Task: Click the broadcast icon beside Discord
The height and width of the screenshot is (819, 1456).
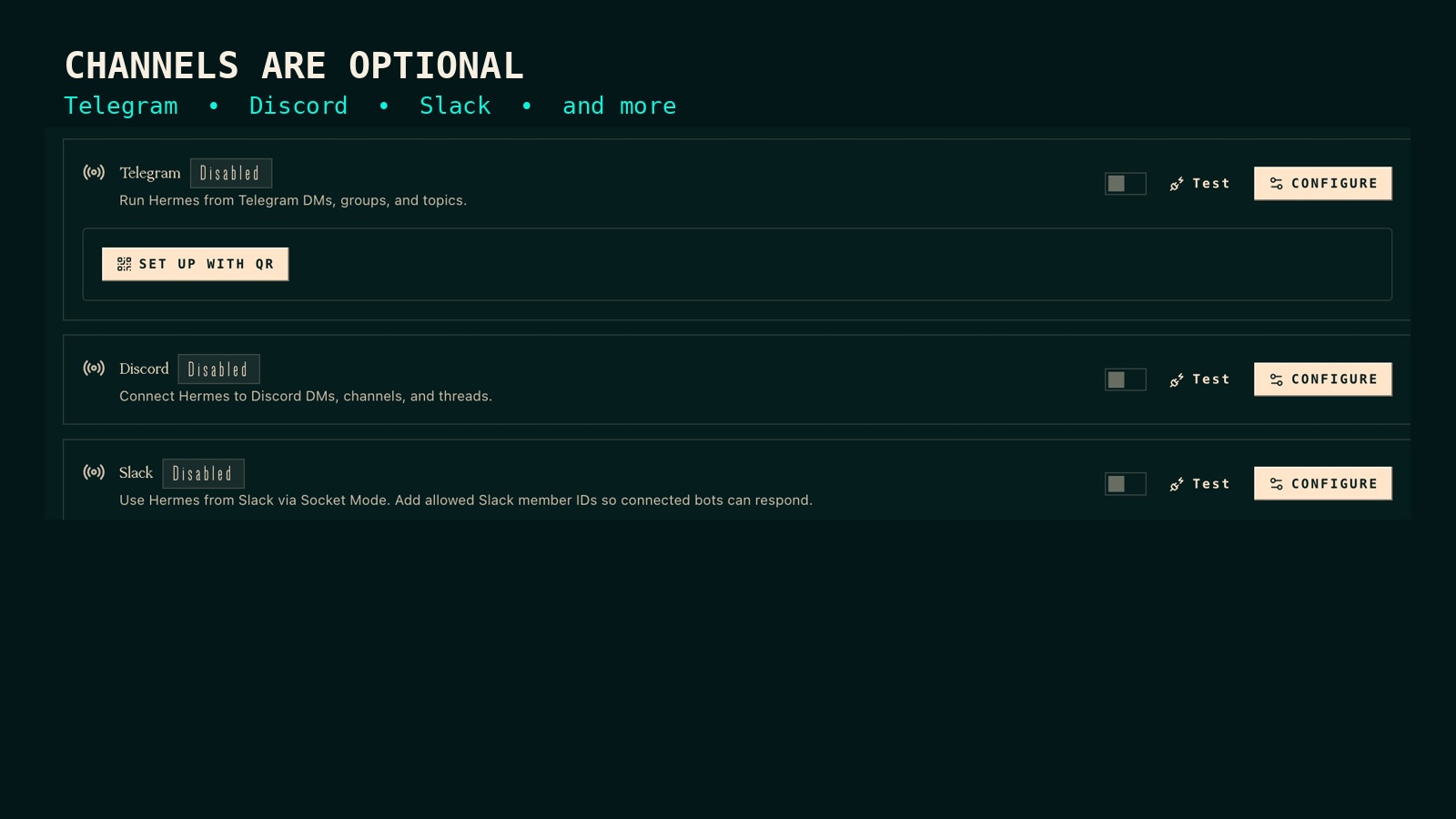Action: click(x=94, y=368)
